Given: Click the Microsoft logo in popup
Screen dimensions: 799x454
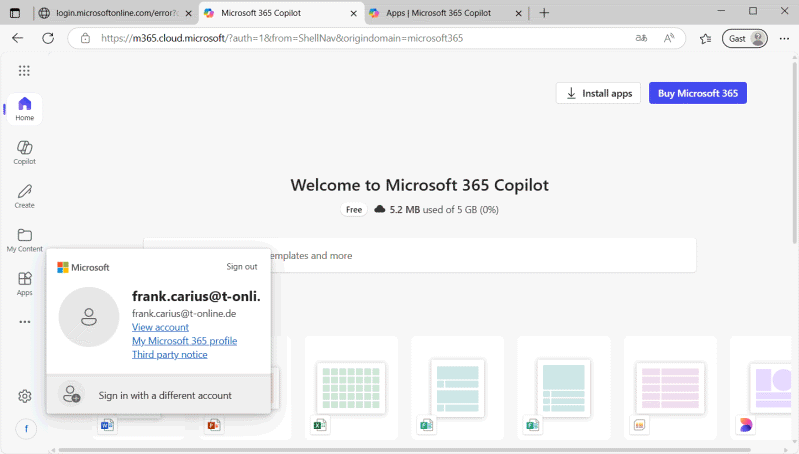Looking at the screenshot, I should 83,268.
